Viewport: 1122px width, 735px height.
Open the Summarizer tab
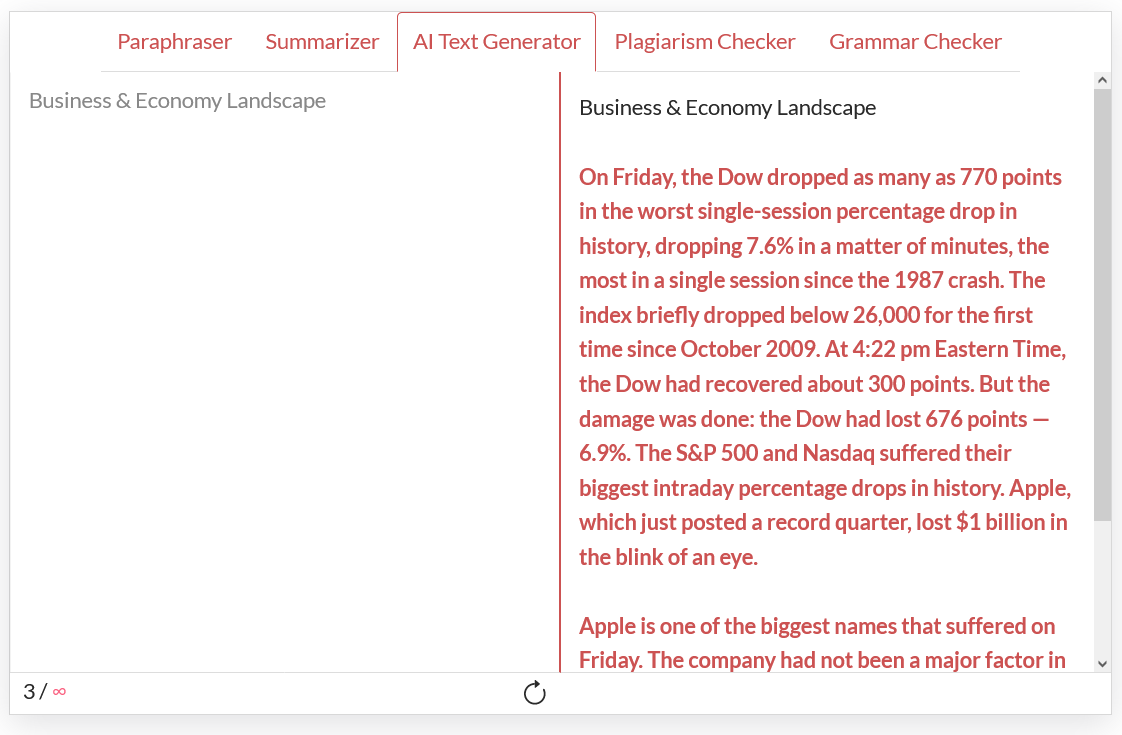point(322,42)
